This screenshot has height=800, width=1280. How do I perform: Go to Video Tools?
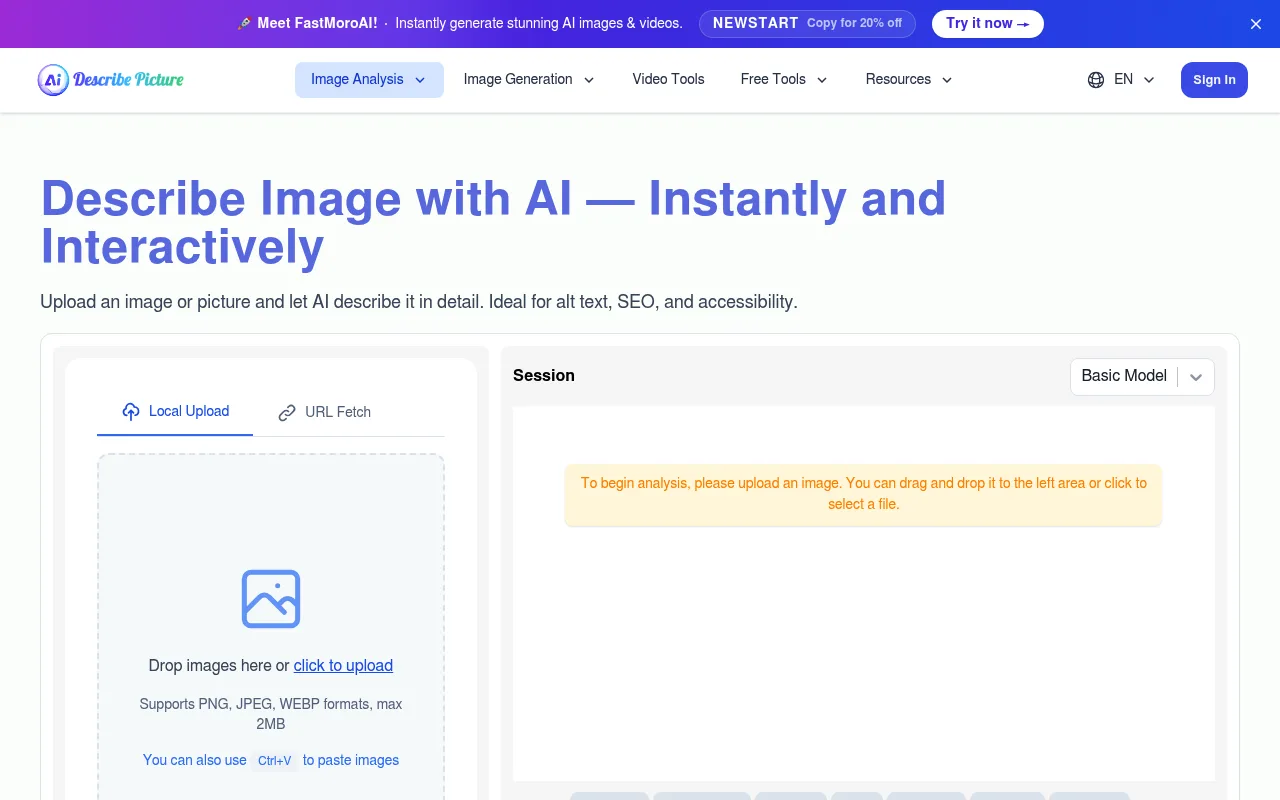pyautogui.click(x=668, y=80)
